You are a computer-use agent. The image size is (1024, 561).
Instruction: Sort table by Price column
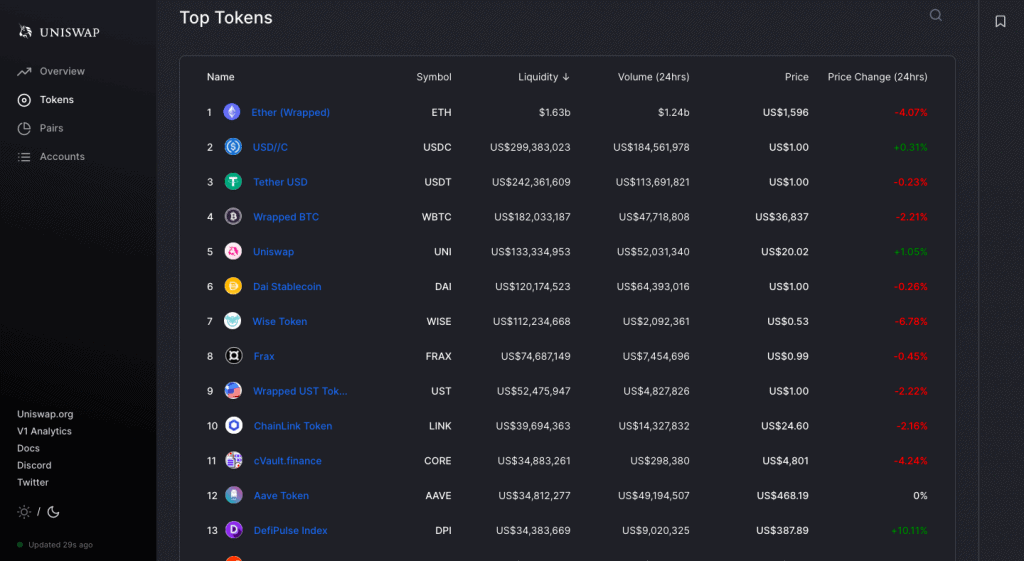click(797, 77)
